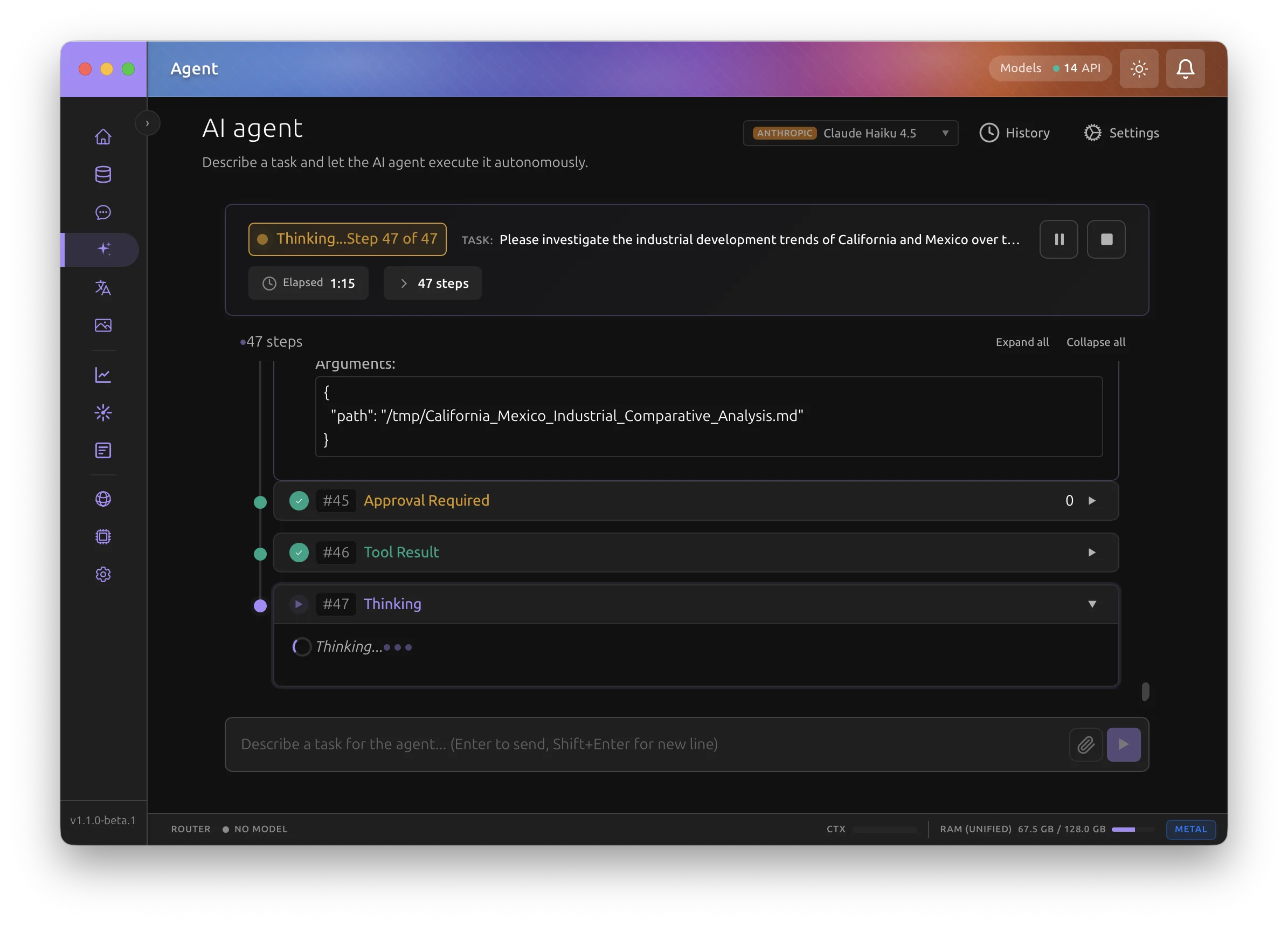This screenshot has width=1288, height=925.
Task: Open the translation tool in the sidebar
Action: (103, 288)
